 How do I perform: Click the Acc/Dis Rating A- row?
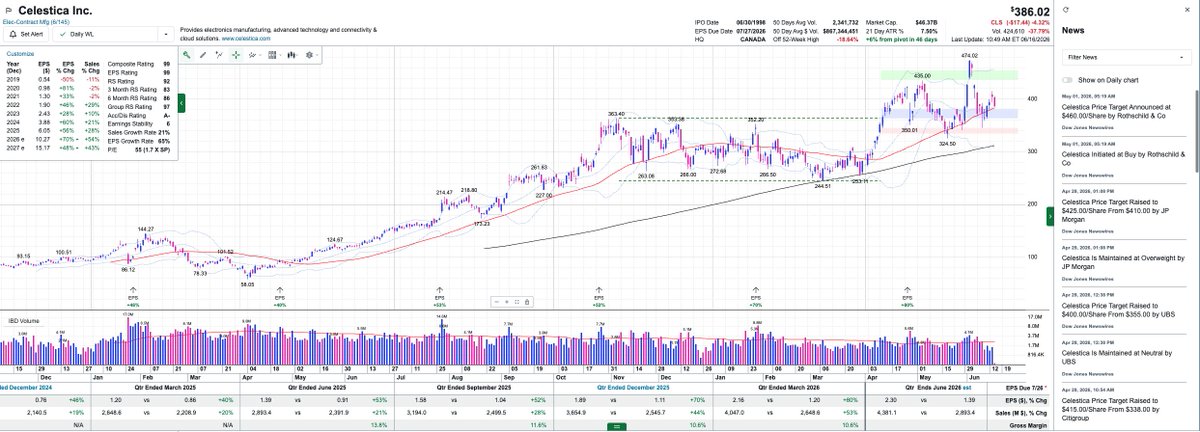coord(139,114)
